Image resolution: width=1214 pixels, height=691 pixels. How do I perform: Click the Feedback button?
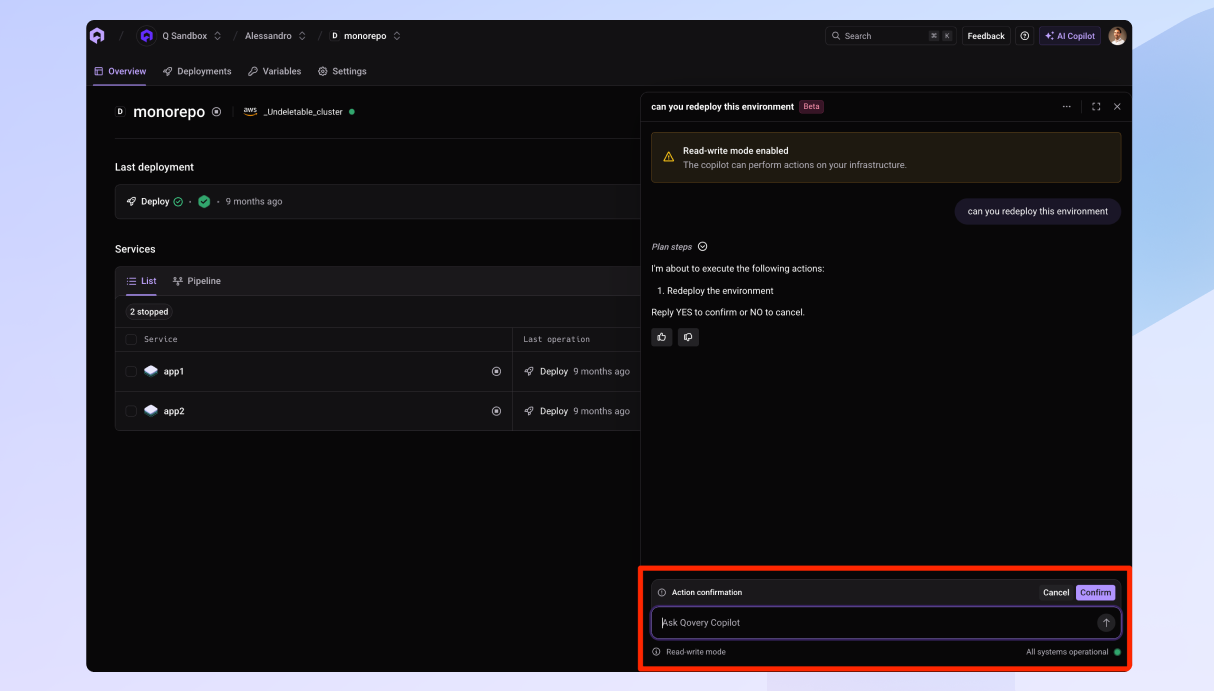[x=986, y=36]
